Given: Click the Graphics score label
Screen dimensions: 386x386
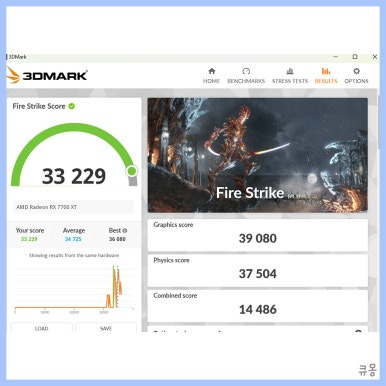Looking at the screenshot, I should pyautogui.click(x=173, y=225).
